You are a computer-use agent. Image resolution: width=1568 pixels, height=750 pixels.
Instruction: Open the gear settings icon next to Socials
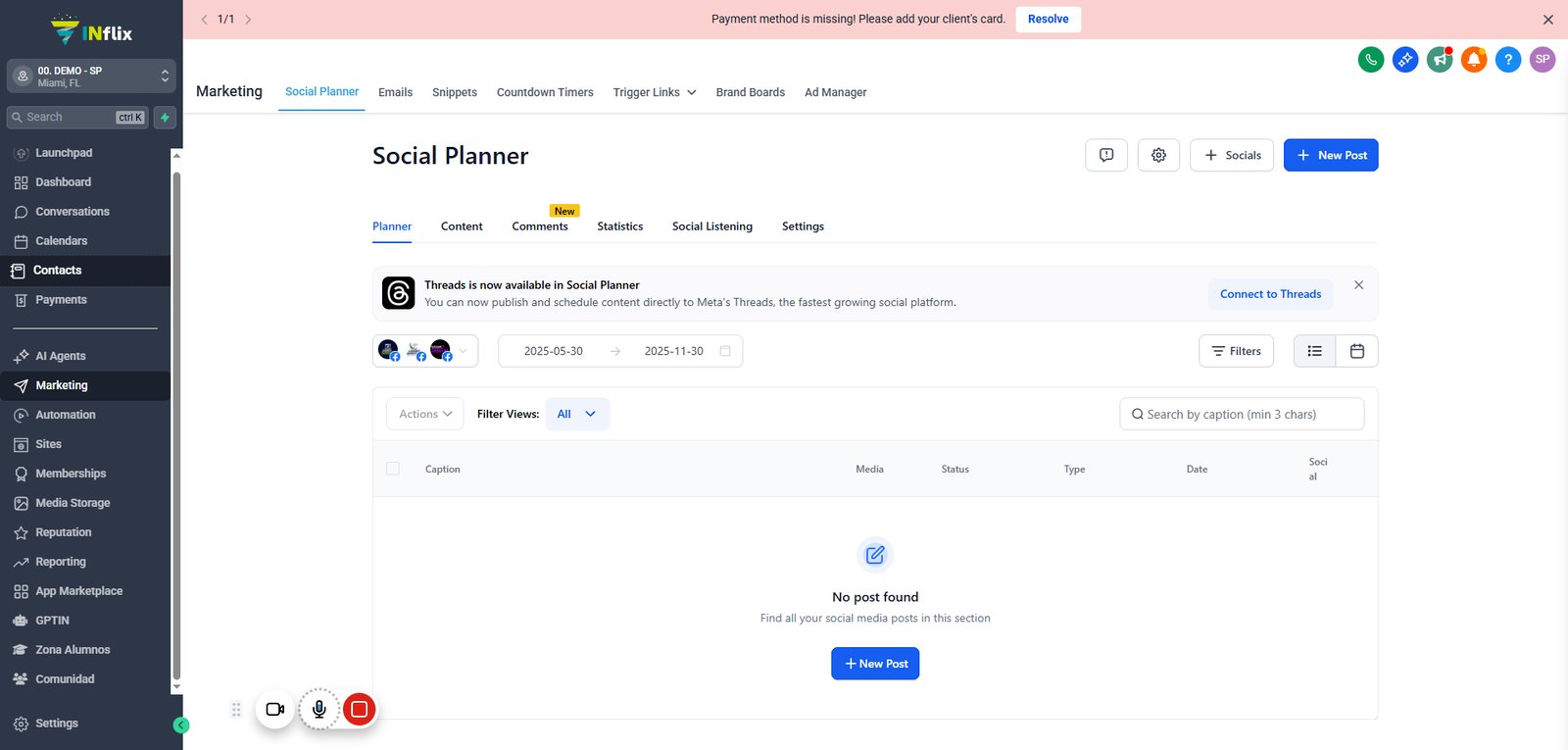coord(1158,155)
